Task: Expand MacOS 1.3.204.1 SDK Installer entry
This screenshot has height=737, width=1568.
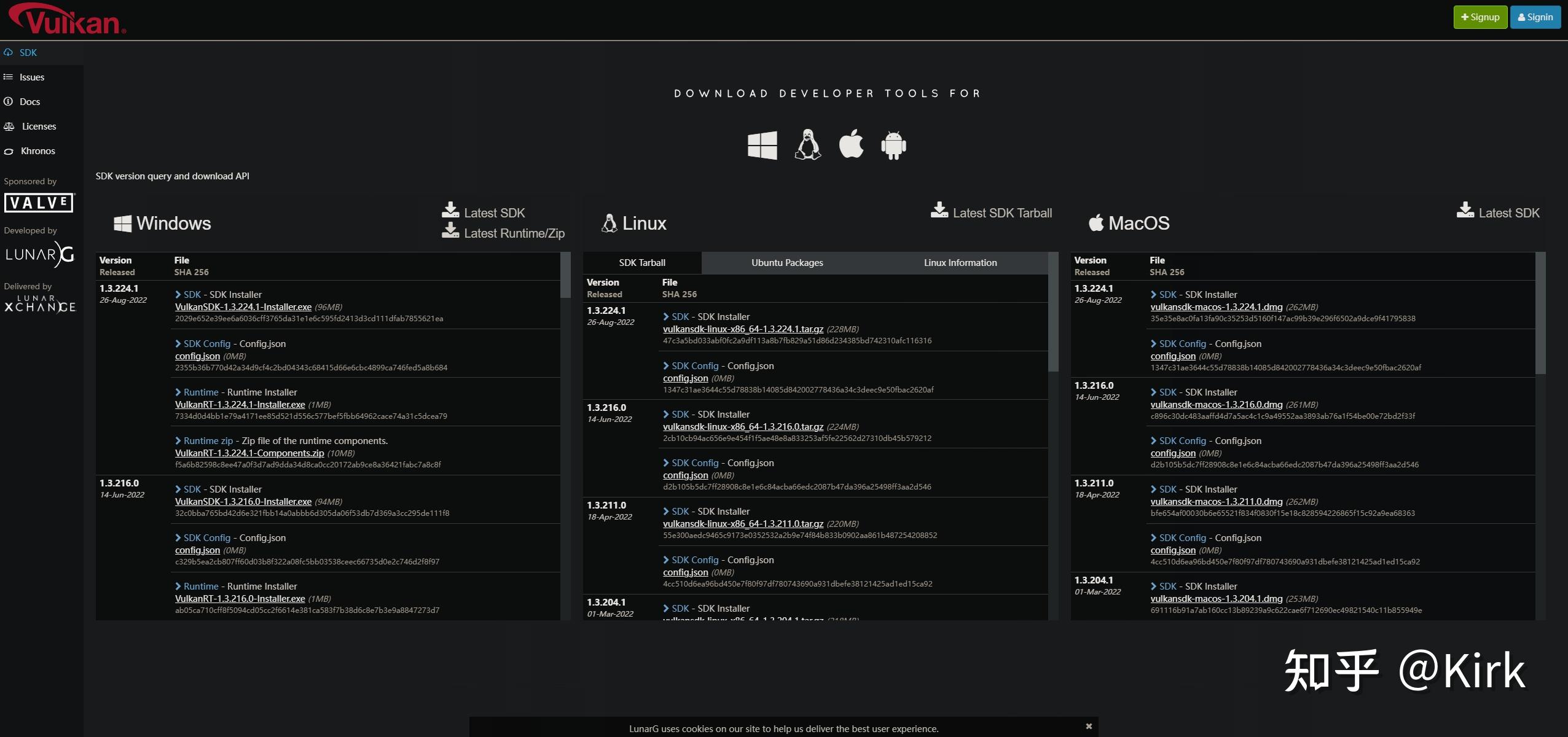Action: point(1164,587)
